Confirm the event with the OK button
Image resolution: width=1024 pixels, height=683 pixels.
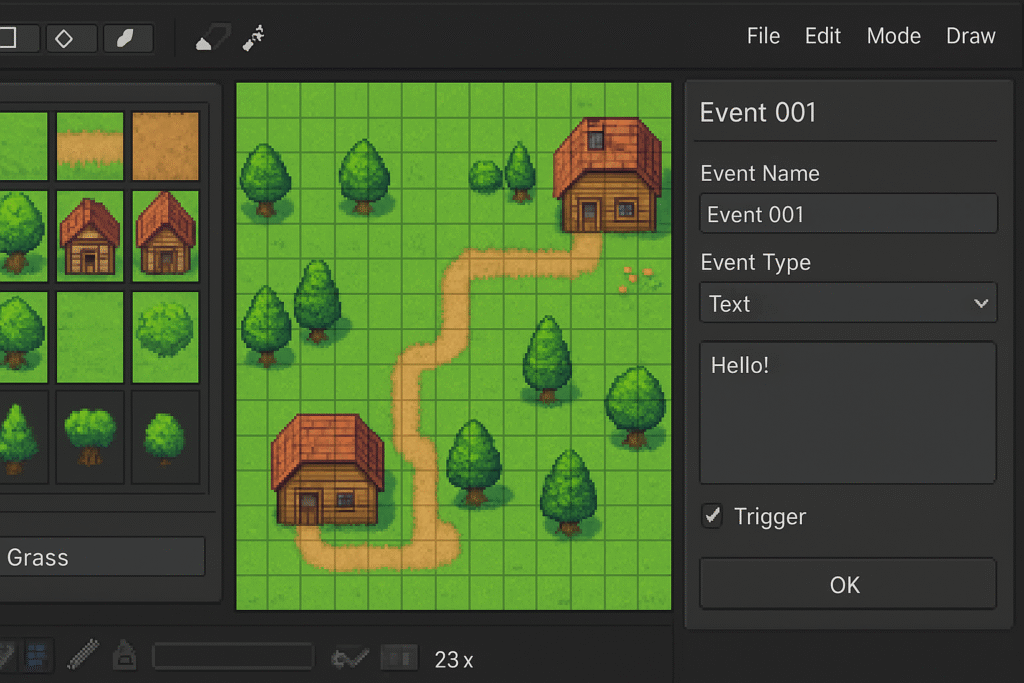(848, 584)
